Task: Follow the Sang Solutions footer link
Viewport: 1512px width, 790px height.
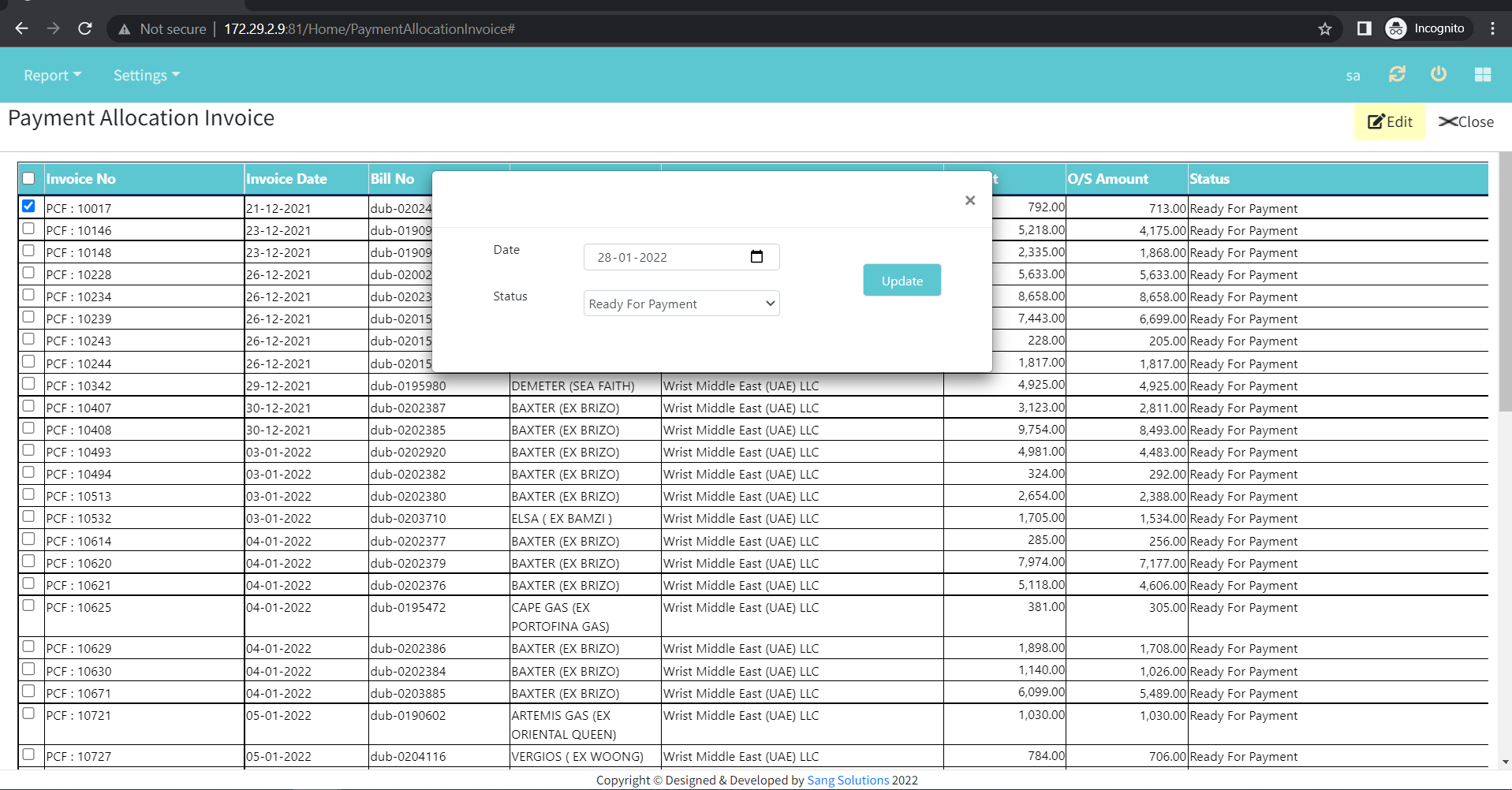Action: coord(848,780)
